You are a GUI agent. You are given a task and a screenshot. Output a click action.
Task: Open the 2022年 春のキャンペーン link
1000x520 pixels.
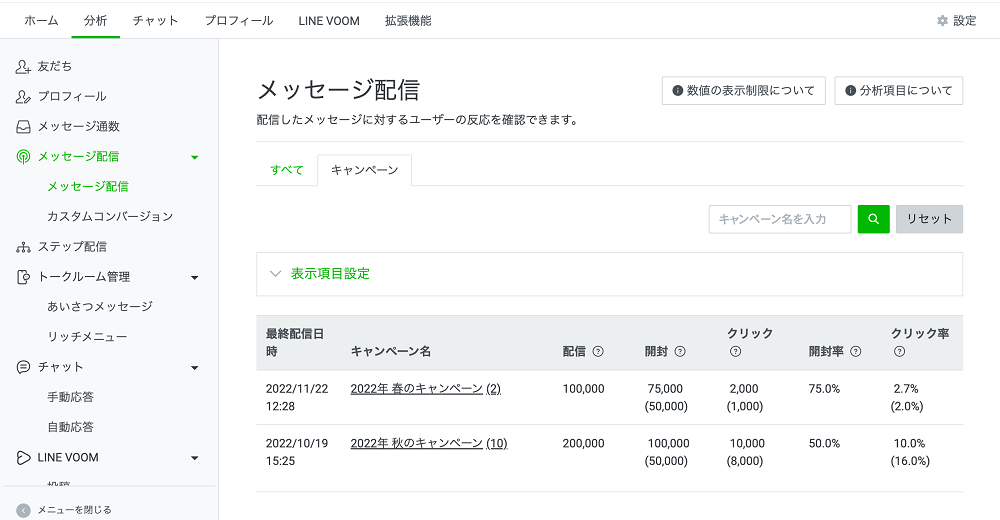(416, 388)
